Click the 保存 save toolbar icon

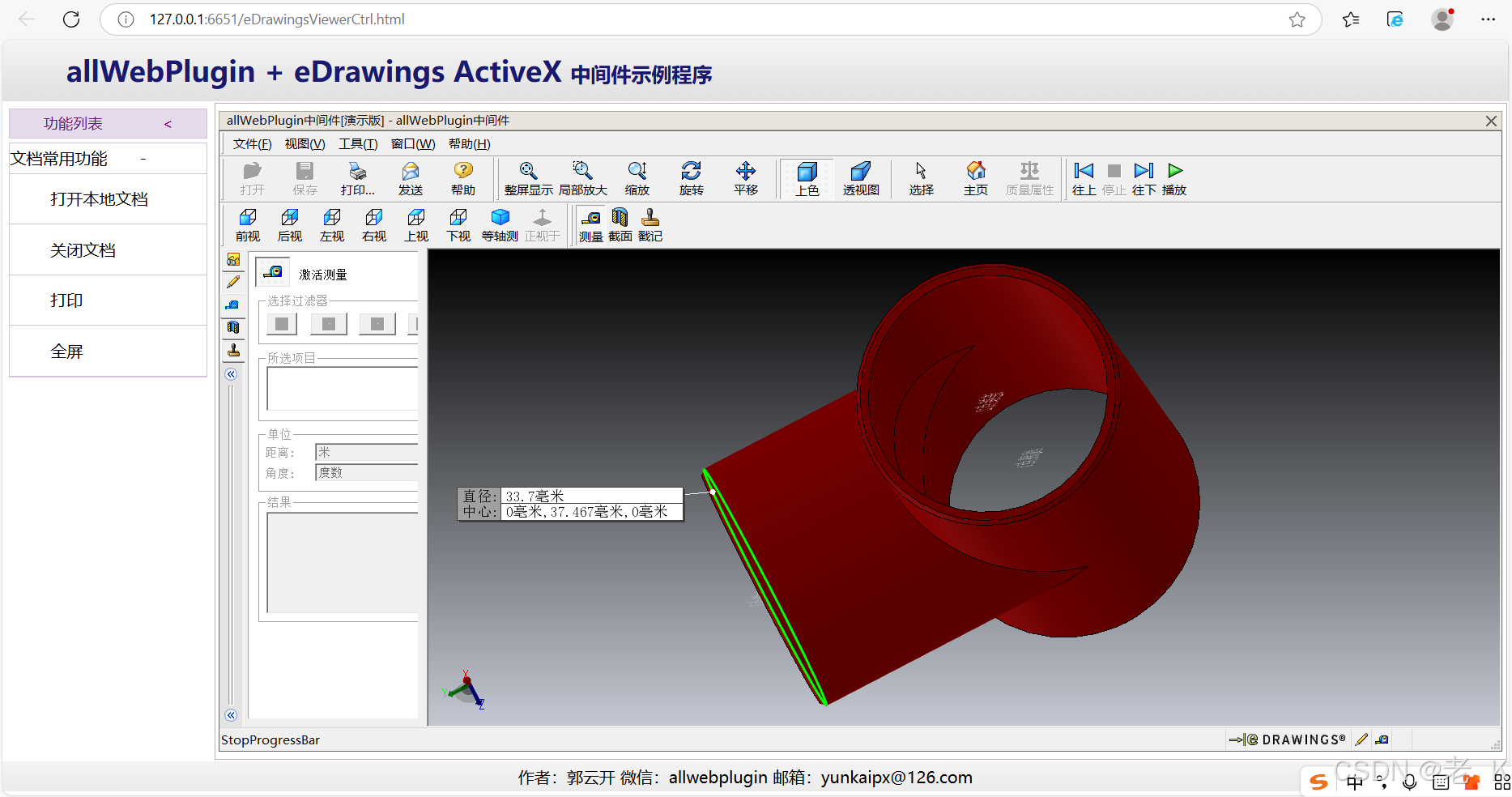[305, 178]
